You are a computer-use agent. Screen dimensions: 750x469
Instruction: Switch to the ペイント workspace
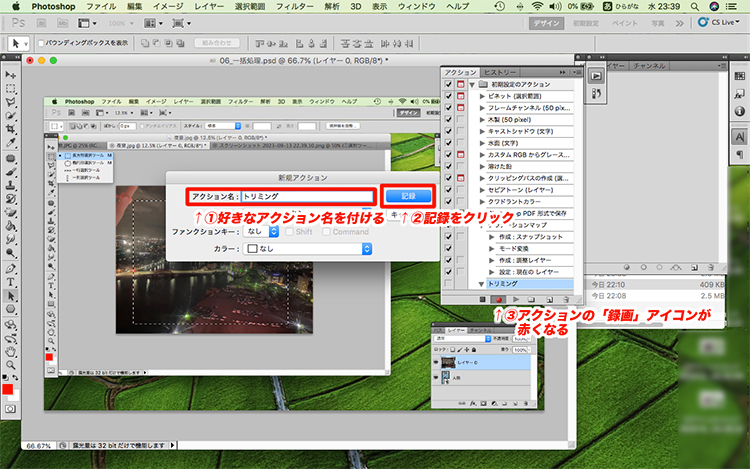tap(625, 23)
